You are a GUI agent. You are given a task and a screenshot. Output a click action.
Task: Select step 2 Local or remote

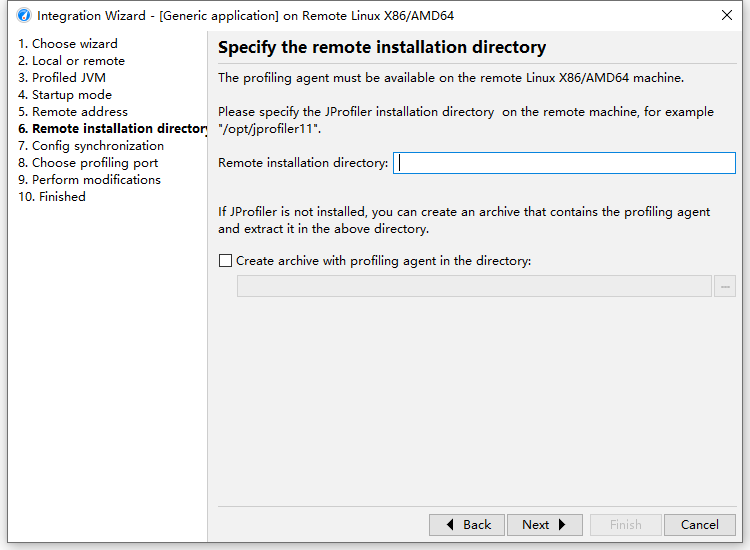click(x=71, y=61)
